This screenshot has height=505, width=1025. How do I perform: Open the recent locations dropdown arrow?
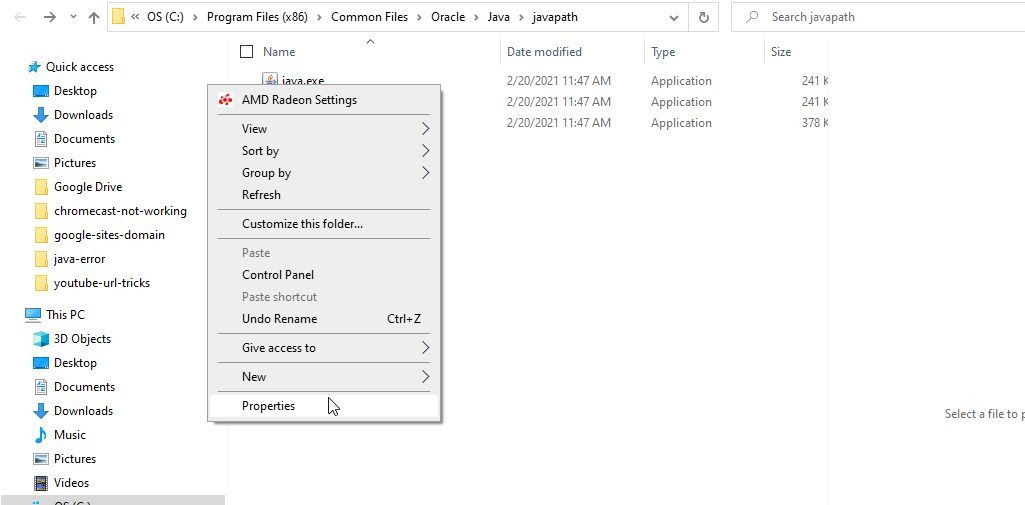[x=74, y=18]
